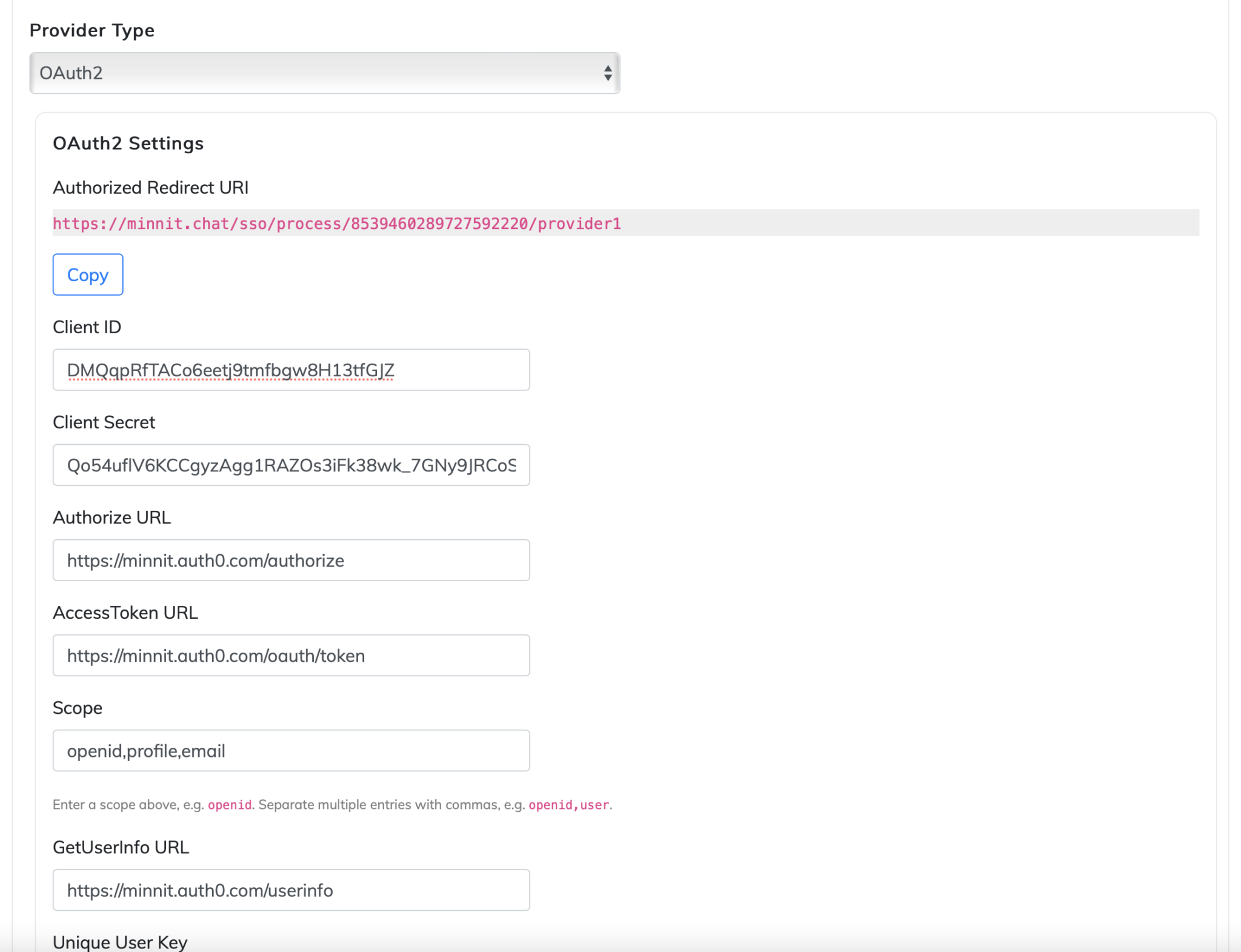Click inside the Scope field

coord(291,750)
